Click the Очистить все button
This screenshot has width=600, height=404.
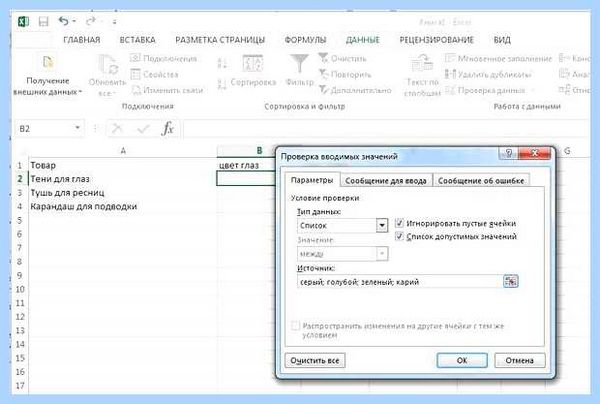click(x=315, y=360)
